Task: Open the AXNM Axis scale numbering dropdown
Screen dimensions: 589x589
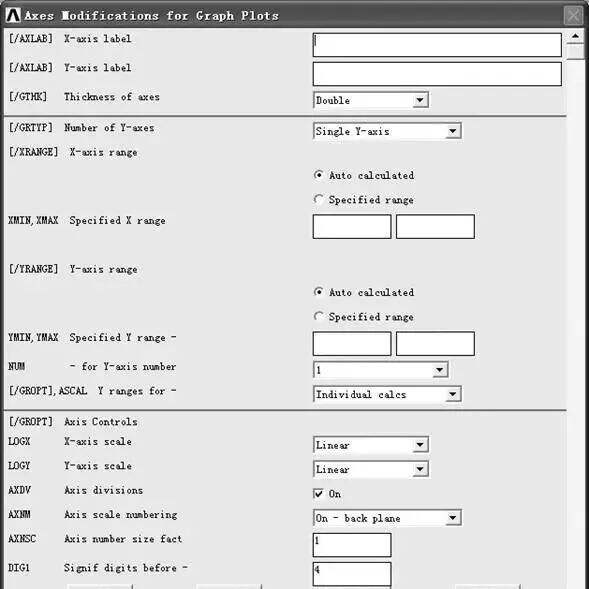Action: point(387,518)
